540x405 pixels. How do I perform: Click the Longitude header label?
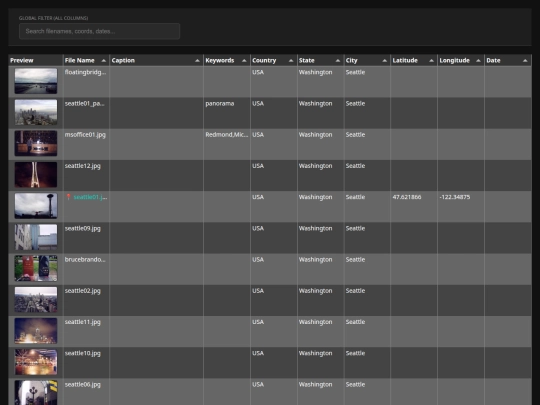click(455, 60)
